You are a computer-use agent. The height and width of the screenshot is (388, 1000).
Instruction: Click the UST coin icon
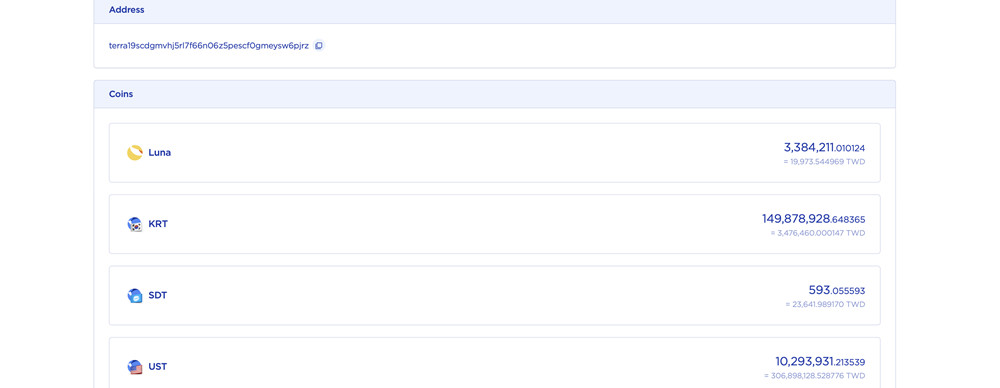135,367
